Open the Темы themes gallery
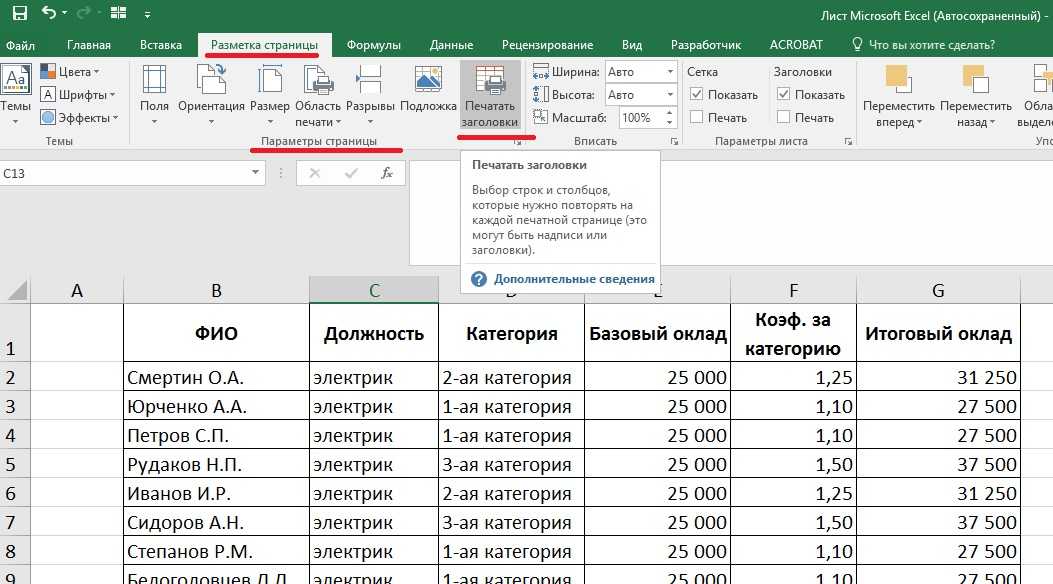Screen dimensions: 1053x584 point(15,94)
